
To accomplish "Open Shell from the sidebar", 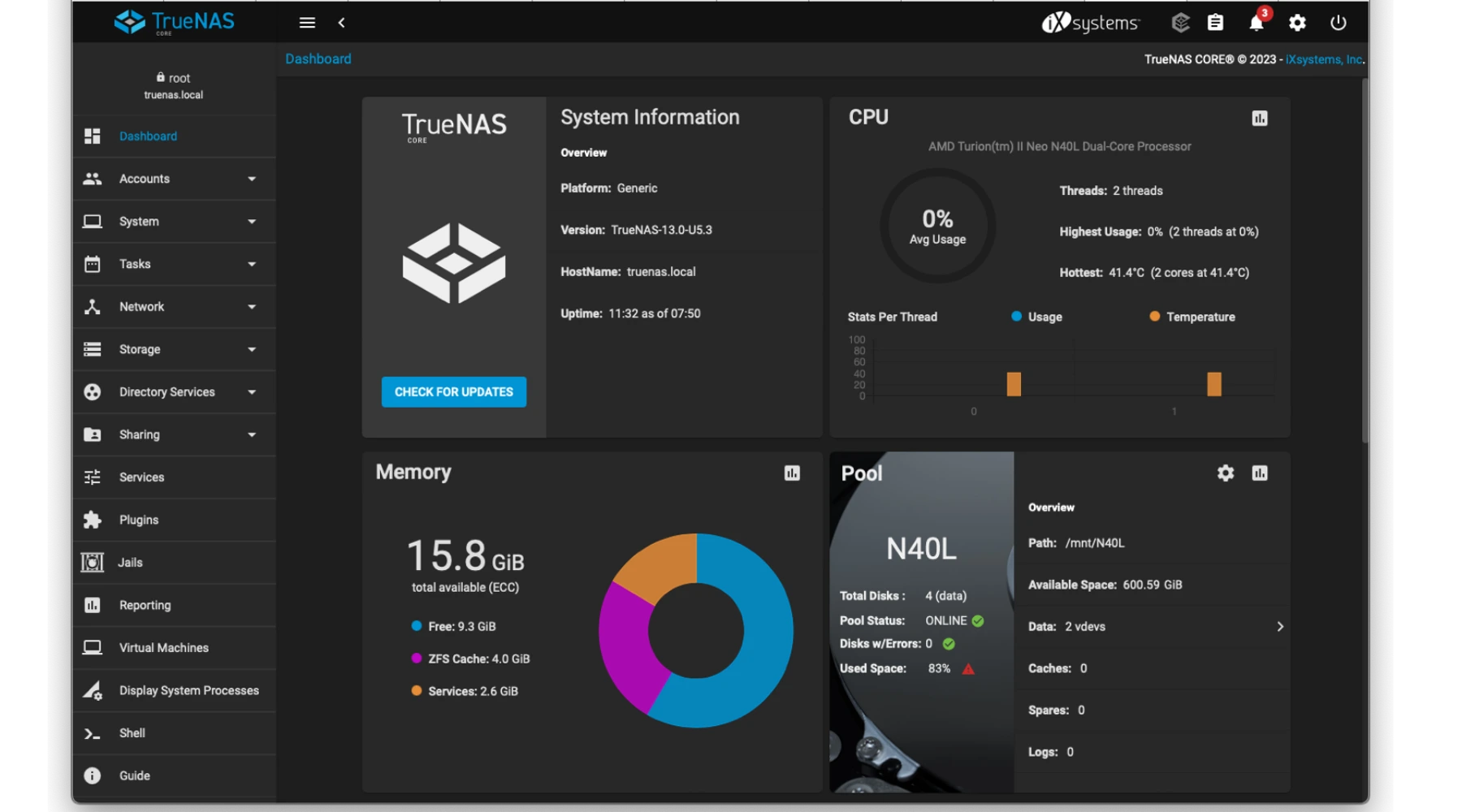I will tap(174, 733).
